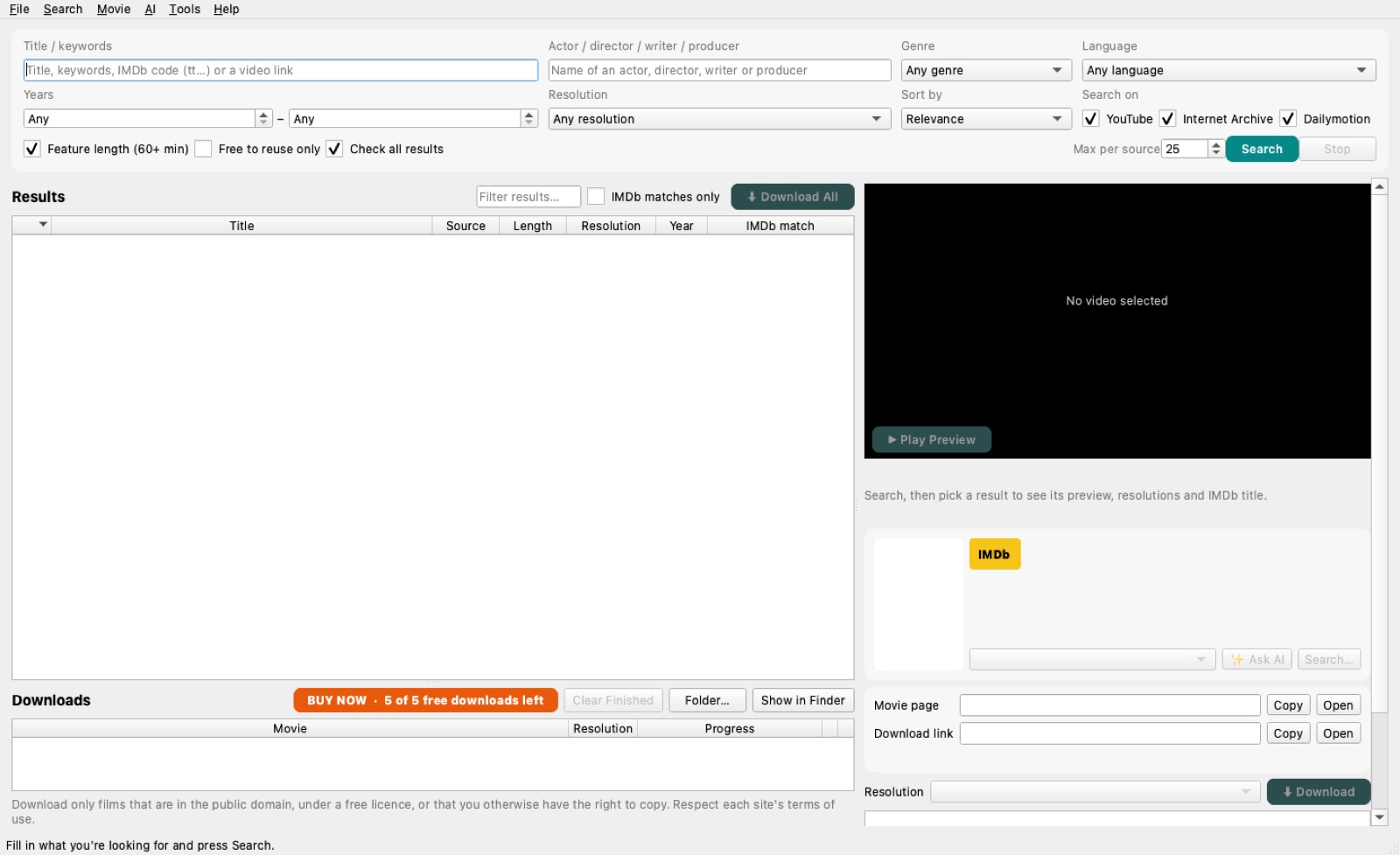This screenshot has width=1400, height=855.
Task: Toggle the Internet Archive checkbox
Action: pos(1167,119)
